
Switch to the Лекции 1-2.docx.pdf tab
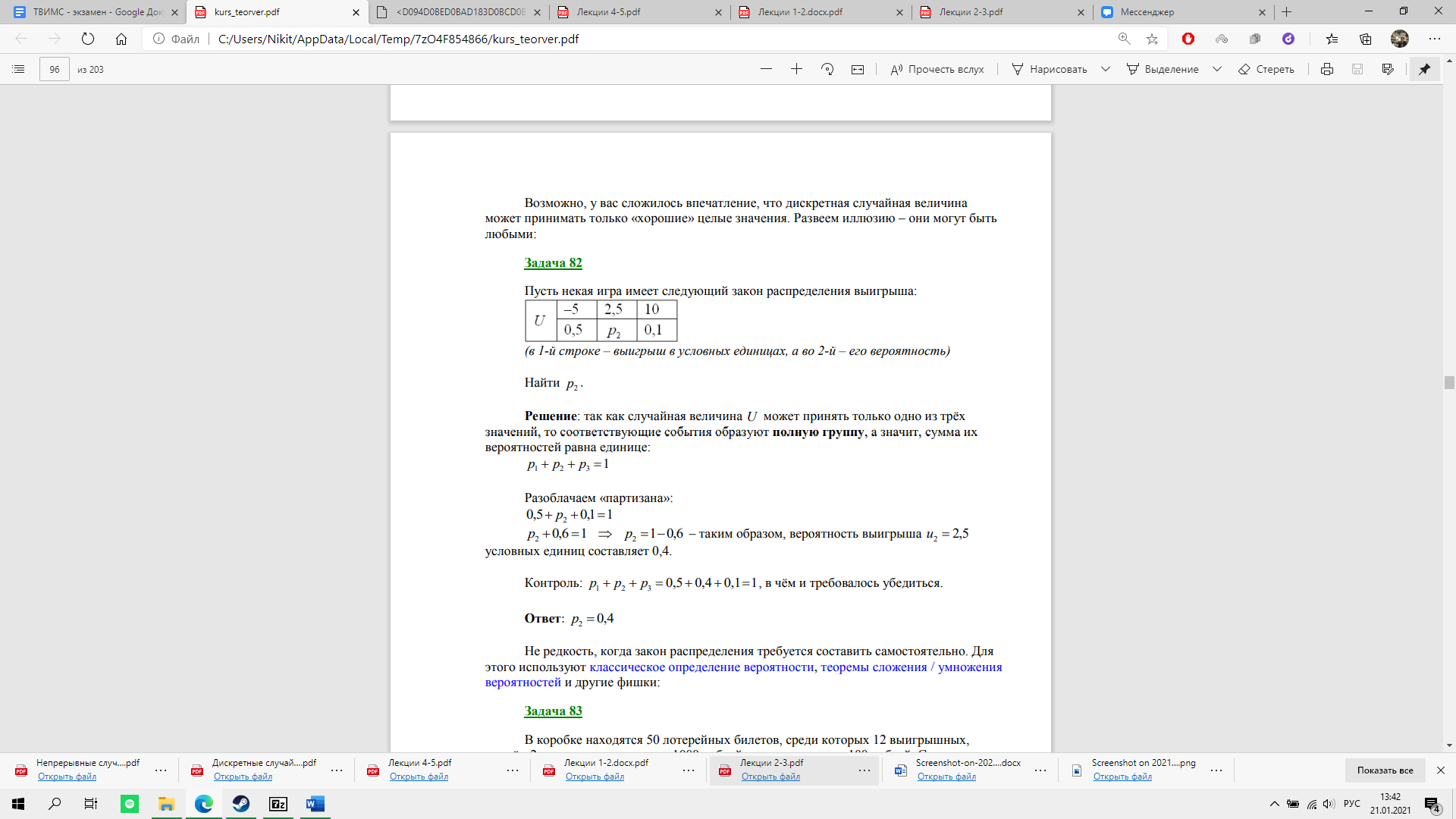822,12
